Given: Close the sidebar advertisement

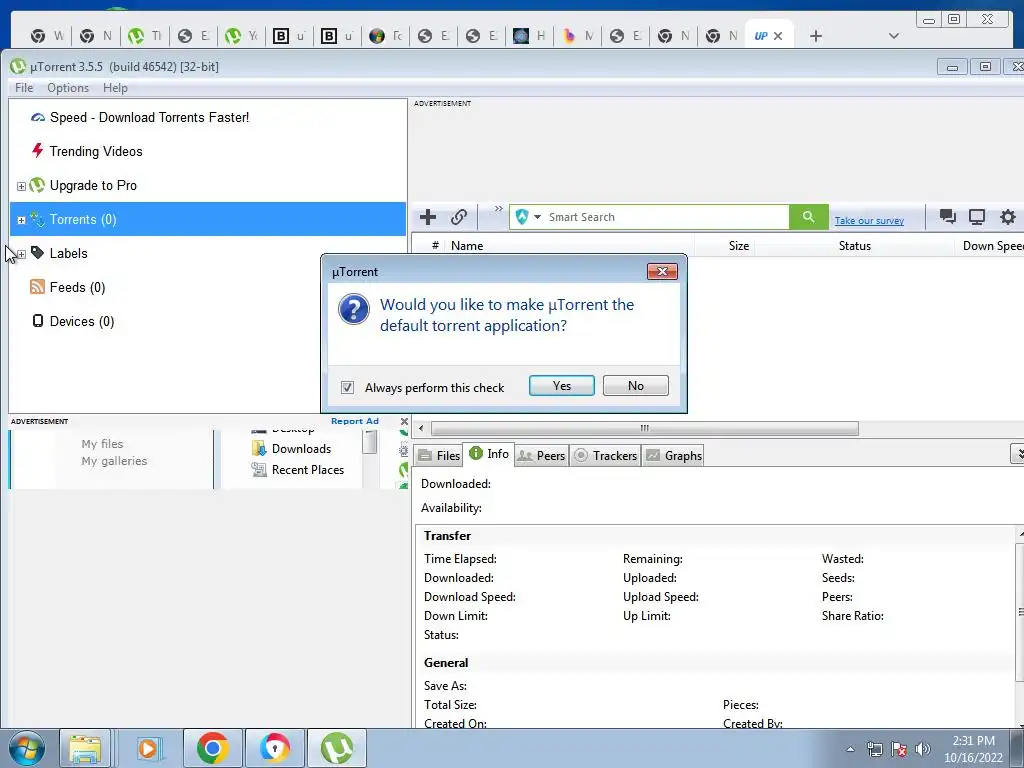Looking at the screenshot, I should [404, 421].
